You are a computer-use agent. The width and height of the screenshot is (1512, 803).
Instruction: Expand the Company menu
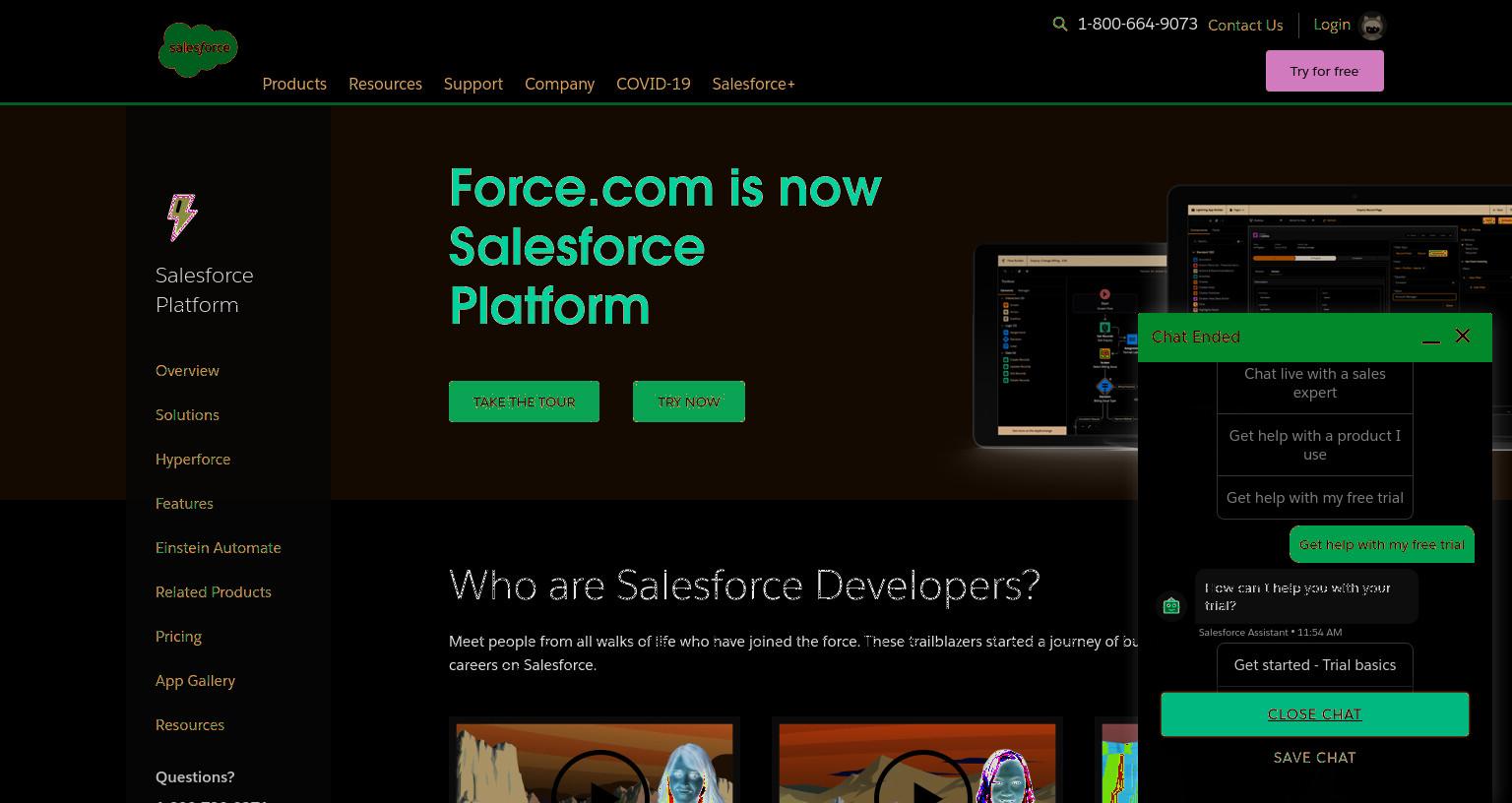(559, 84)
